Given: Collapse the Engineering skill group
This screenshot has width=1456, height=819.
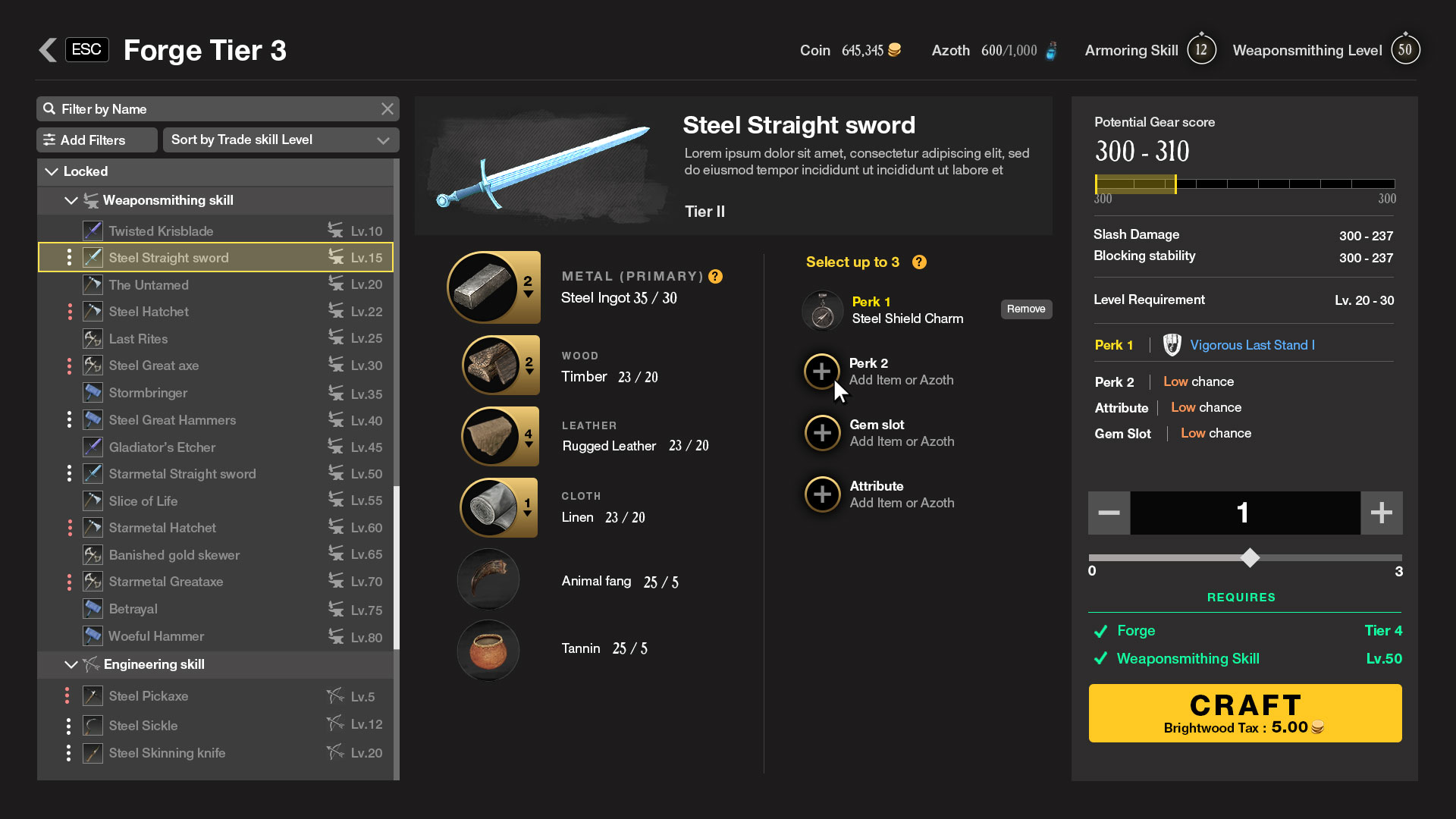Looking at the screenshot, I should pyautogui.click(x=71, y=664).
